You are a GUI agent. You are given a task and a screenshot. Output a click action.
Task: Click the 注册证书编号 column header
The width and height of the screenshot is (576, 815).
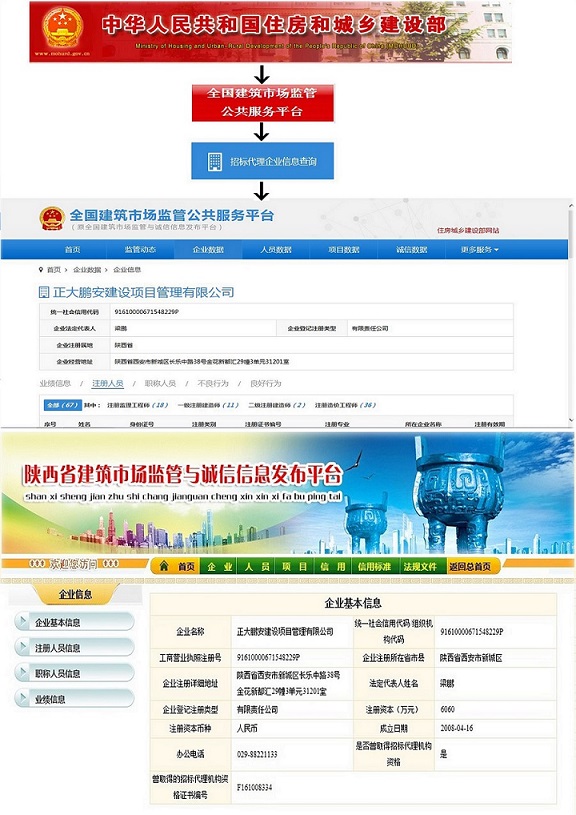click(263, 424)
